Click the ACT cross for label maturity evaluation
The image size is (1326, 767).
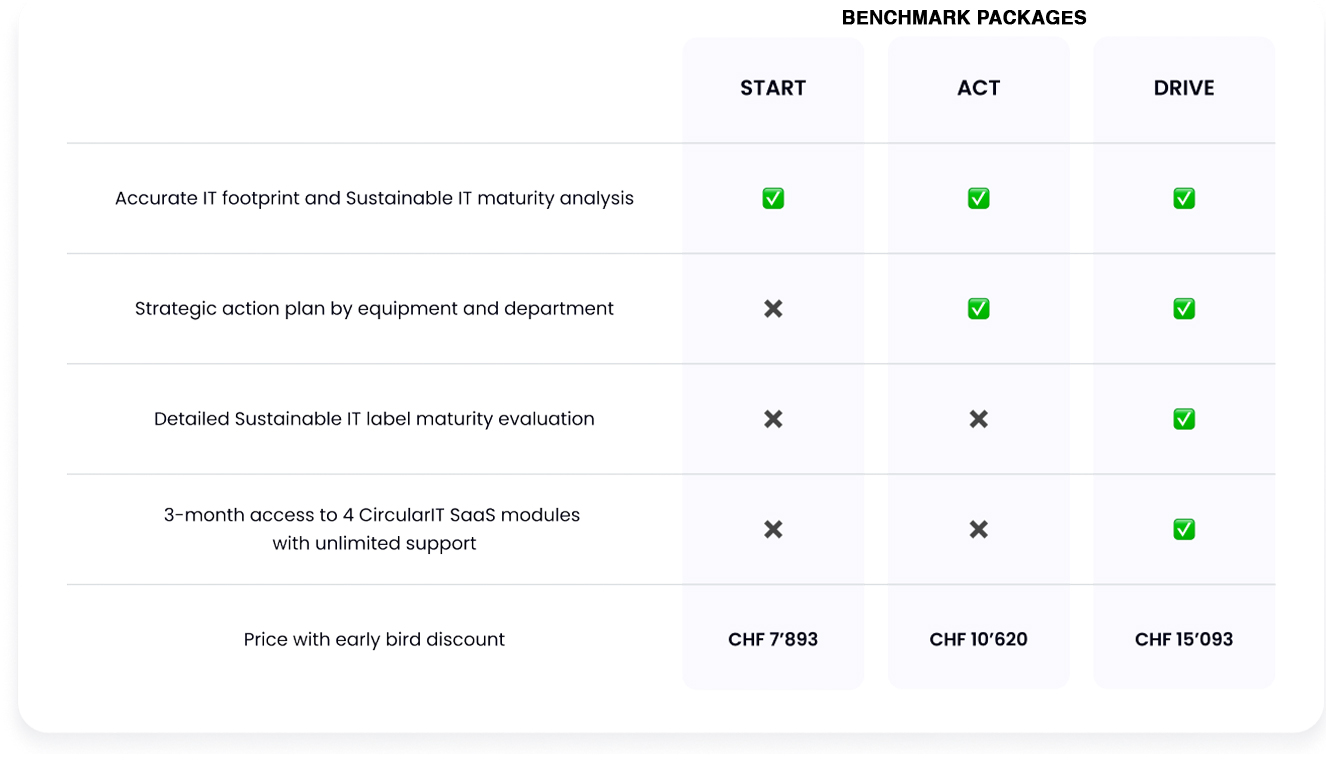point(979,419)
